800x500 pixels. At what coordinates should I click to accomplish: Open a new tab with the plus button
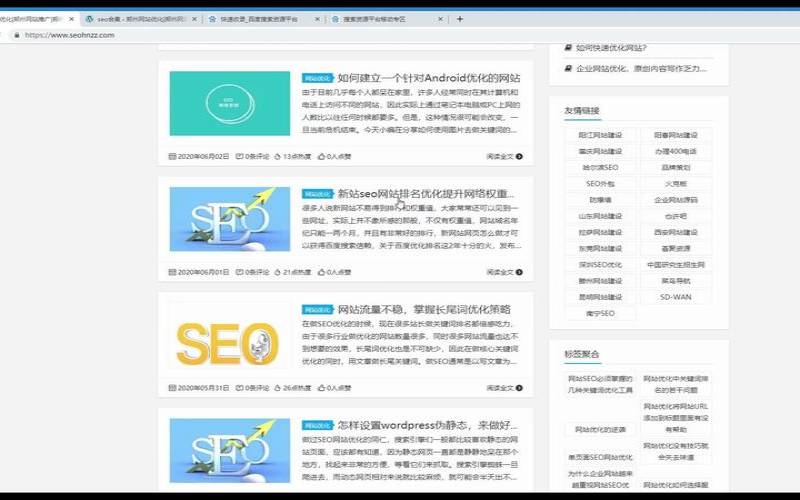tap(460, 19)
